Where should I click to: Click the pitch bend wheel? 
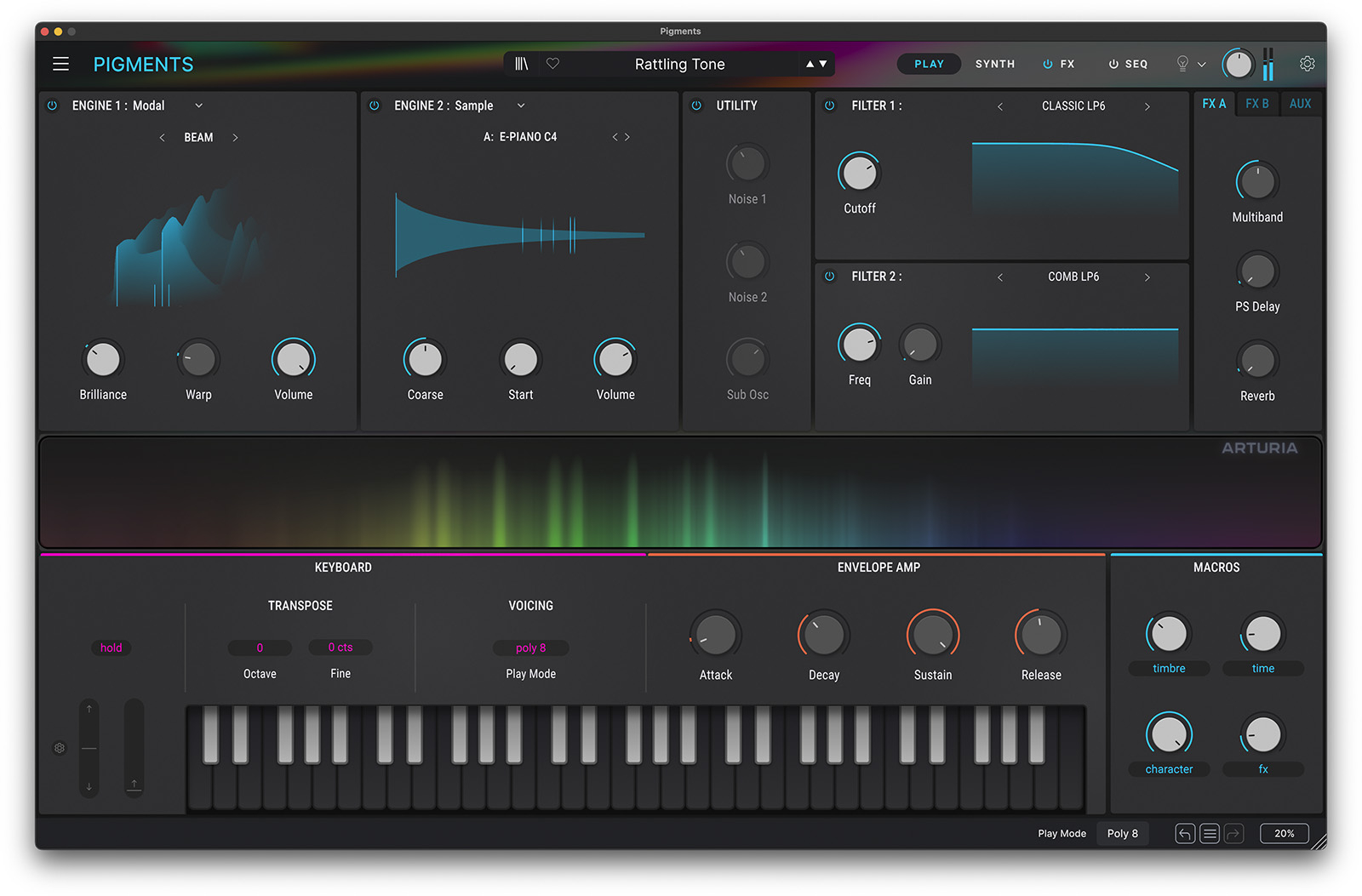pos(89,748)
